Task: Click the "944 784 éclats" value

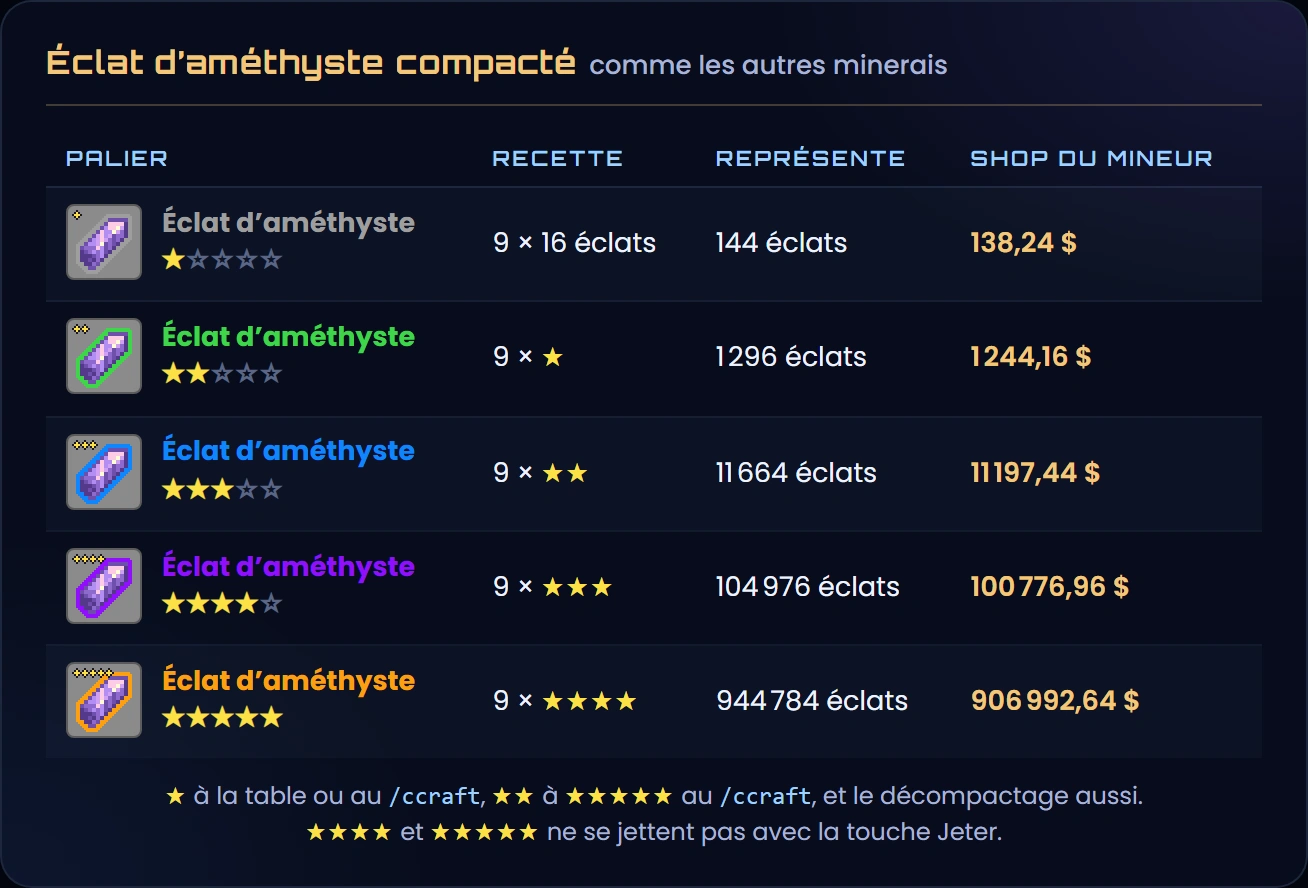Action: (x=812, y=701)
